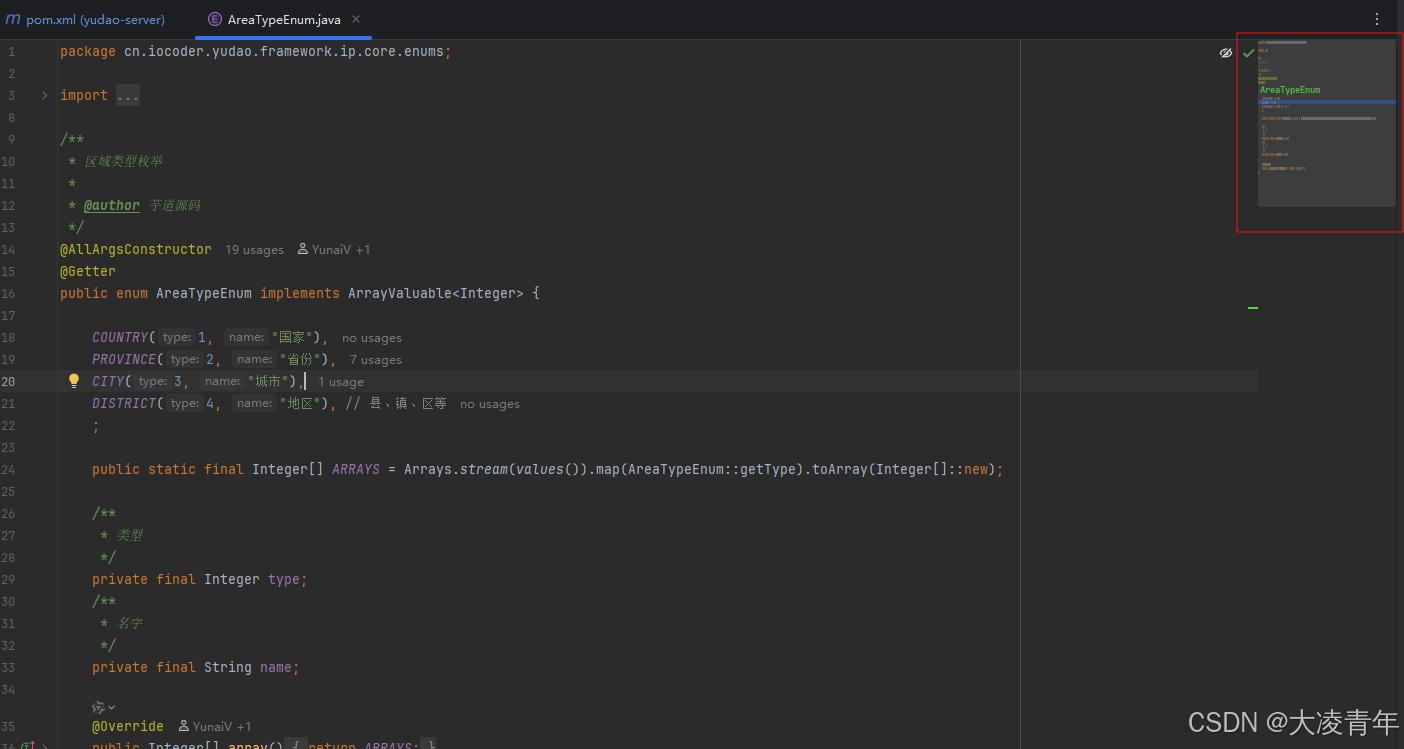Collapse the folded import statements arrow

(x=44, y=95)
